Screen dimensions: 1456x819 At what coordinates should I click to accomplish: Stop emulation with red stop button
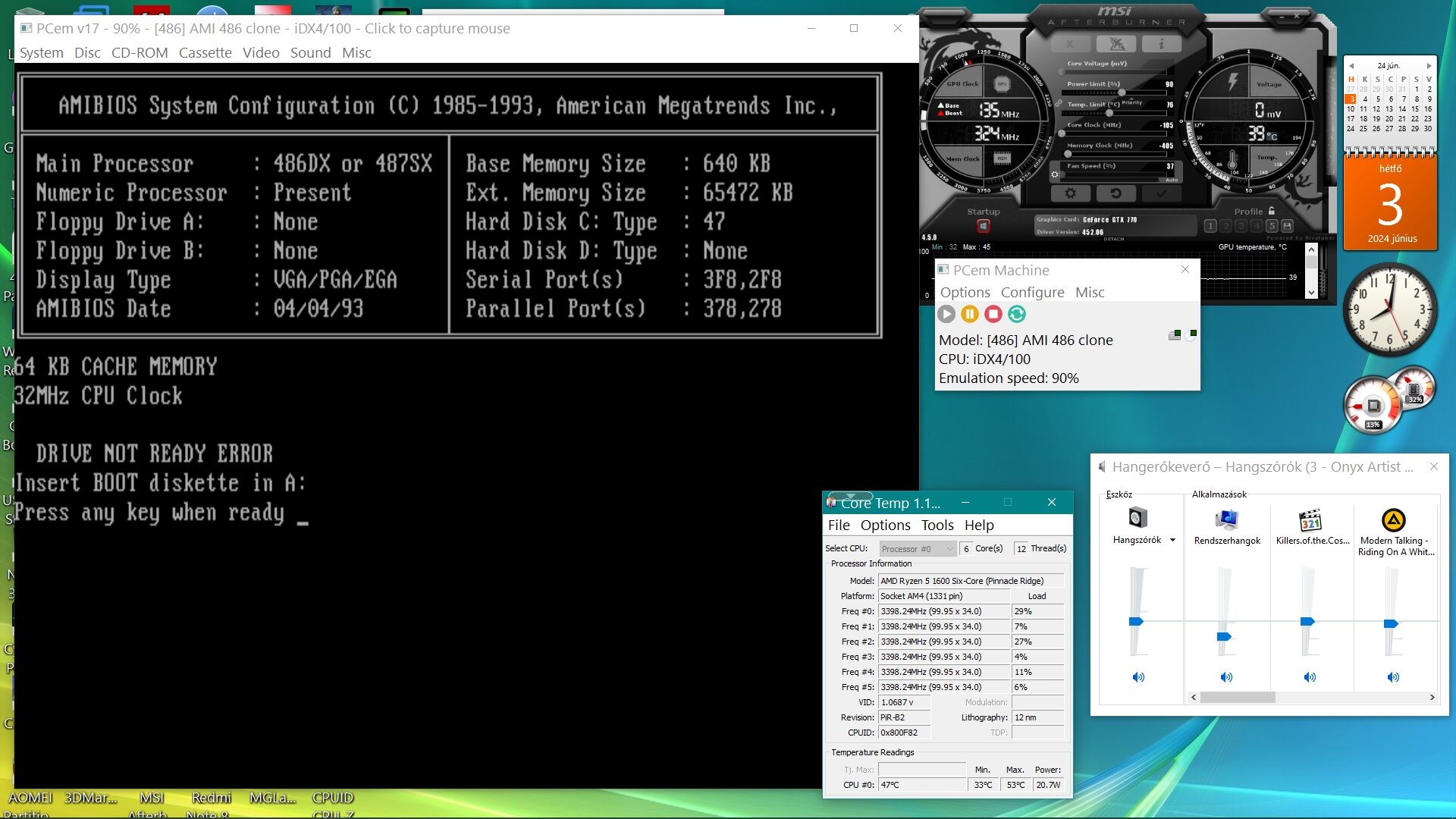coord(993,314)
